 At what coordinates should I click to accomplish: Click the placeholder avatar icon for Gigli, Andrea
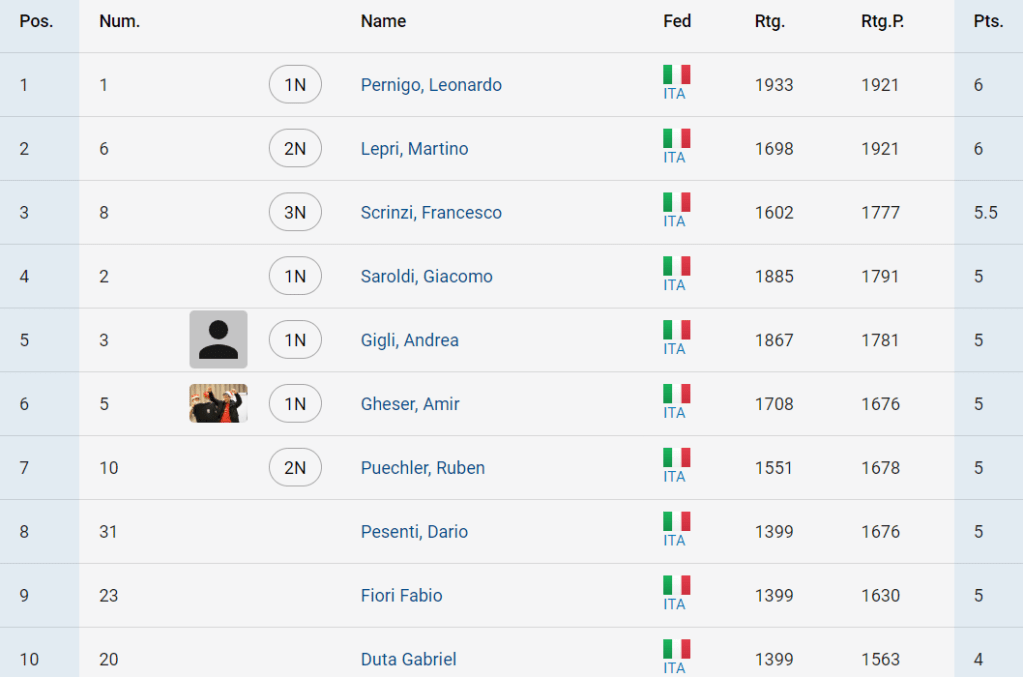pyautogui.click(x=218, y=340)
